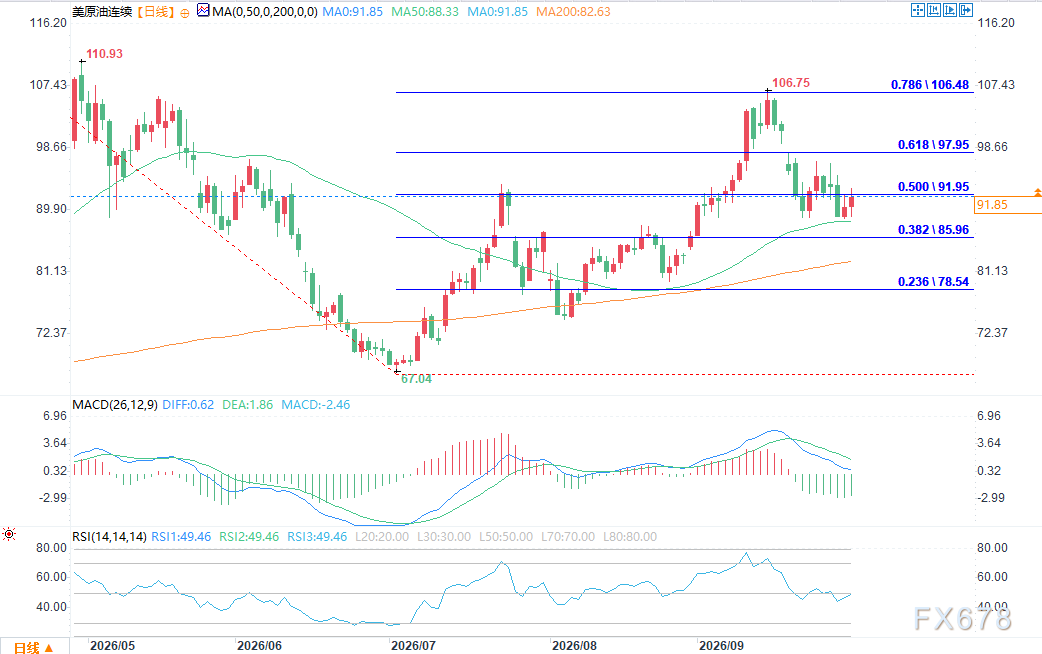Screen dimensions: 1042x654
Task: Click the 67.04 low price marker
Action: click(x=416, y=379)
